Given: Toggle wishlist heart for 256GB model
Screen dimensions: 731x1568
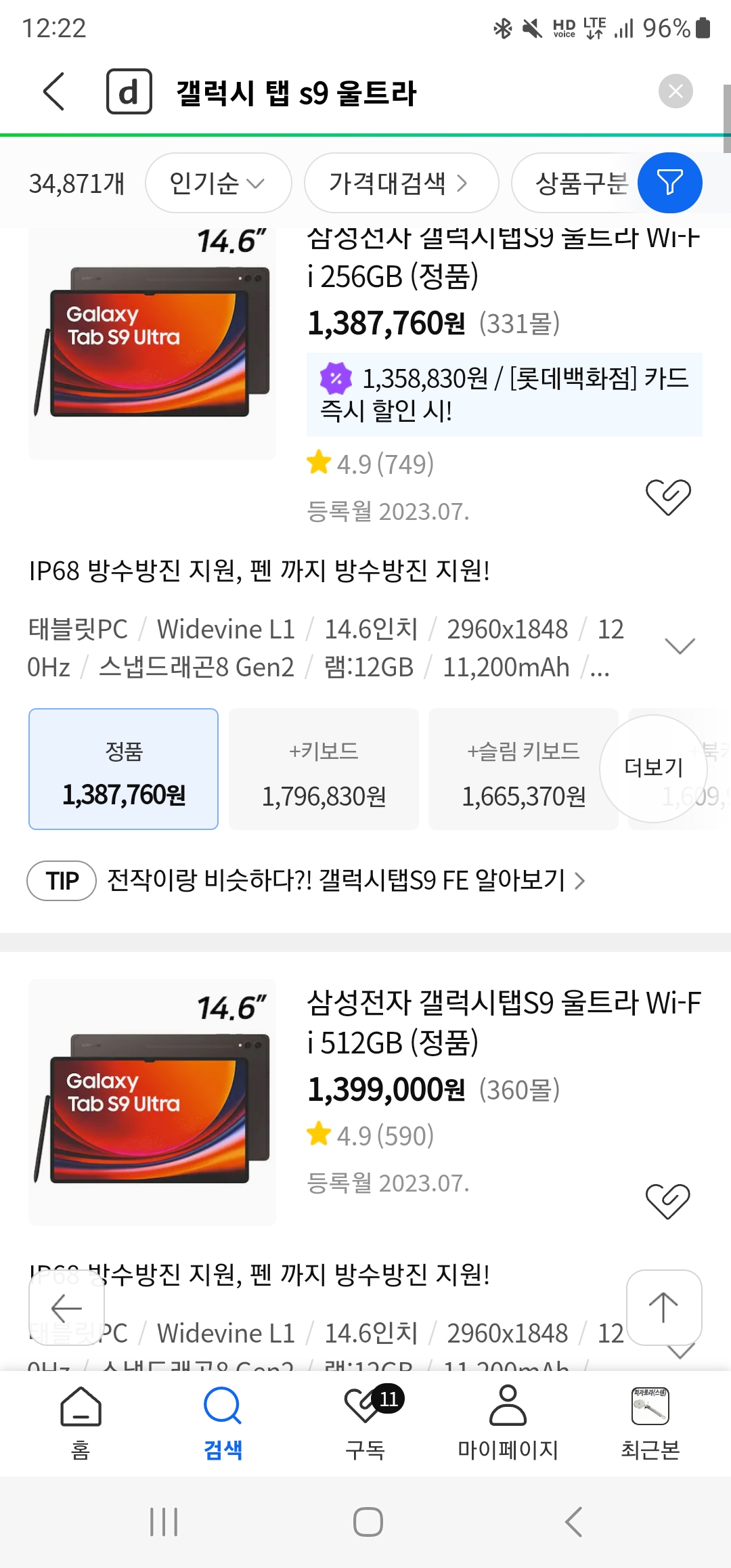Looking at the screenshot, I should [667, 497].
